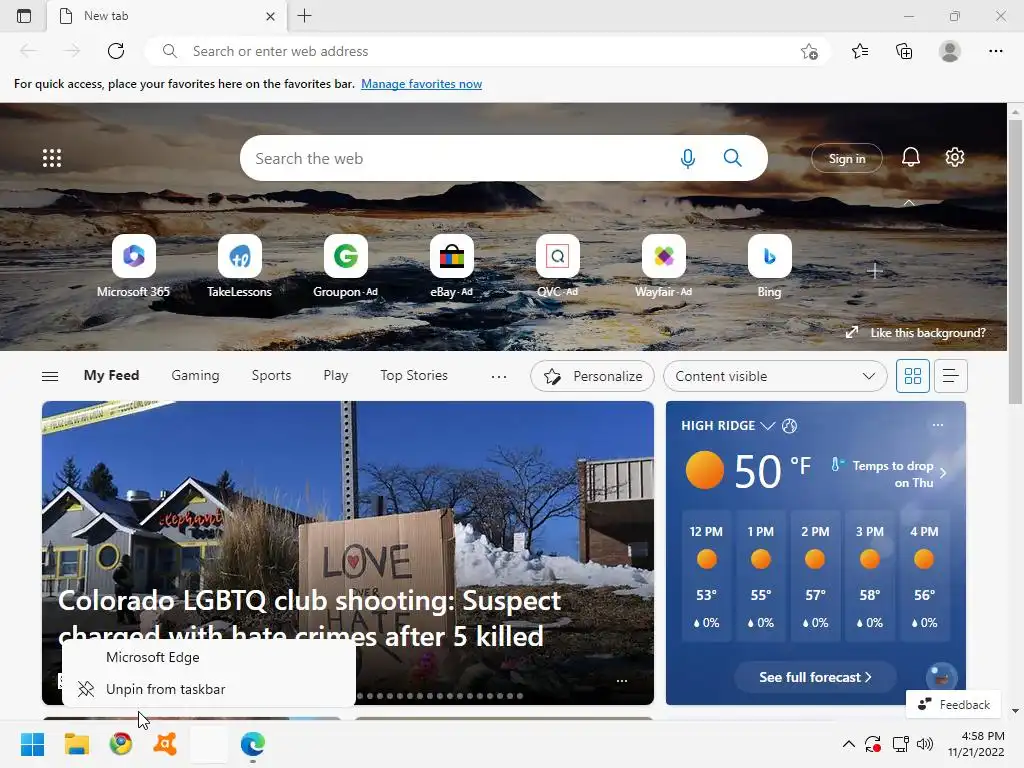Screen dimensions: 1024x768
Task: Open a new tab with plus icon
Action: pos(304,16)
